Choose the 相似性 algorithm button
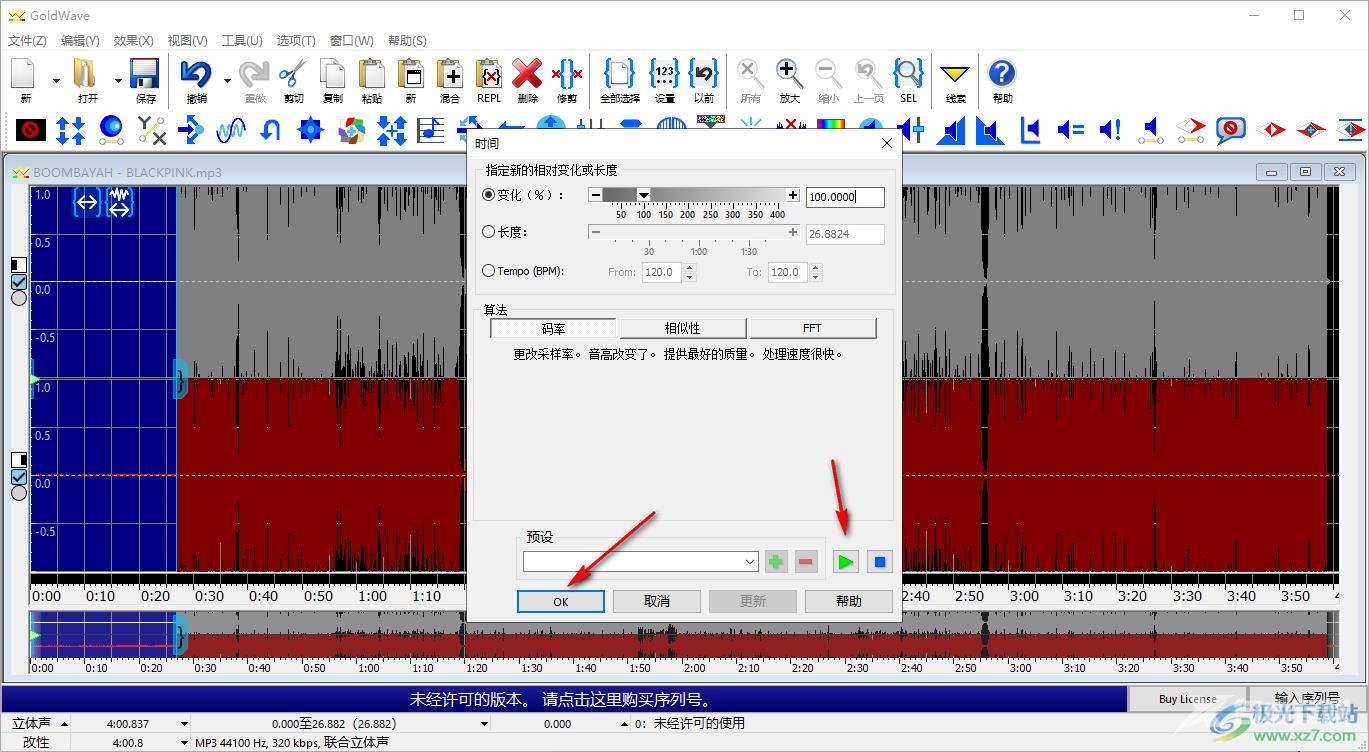1369x752 pixels. (x=683, y=328)
